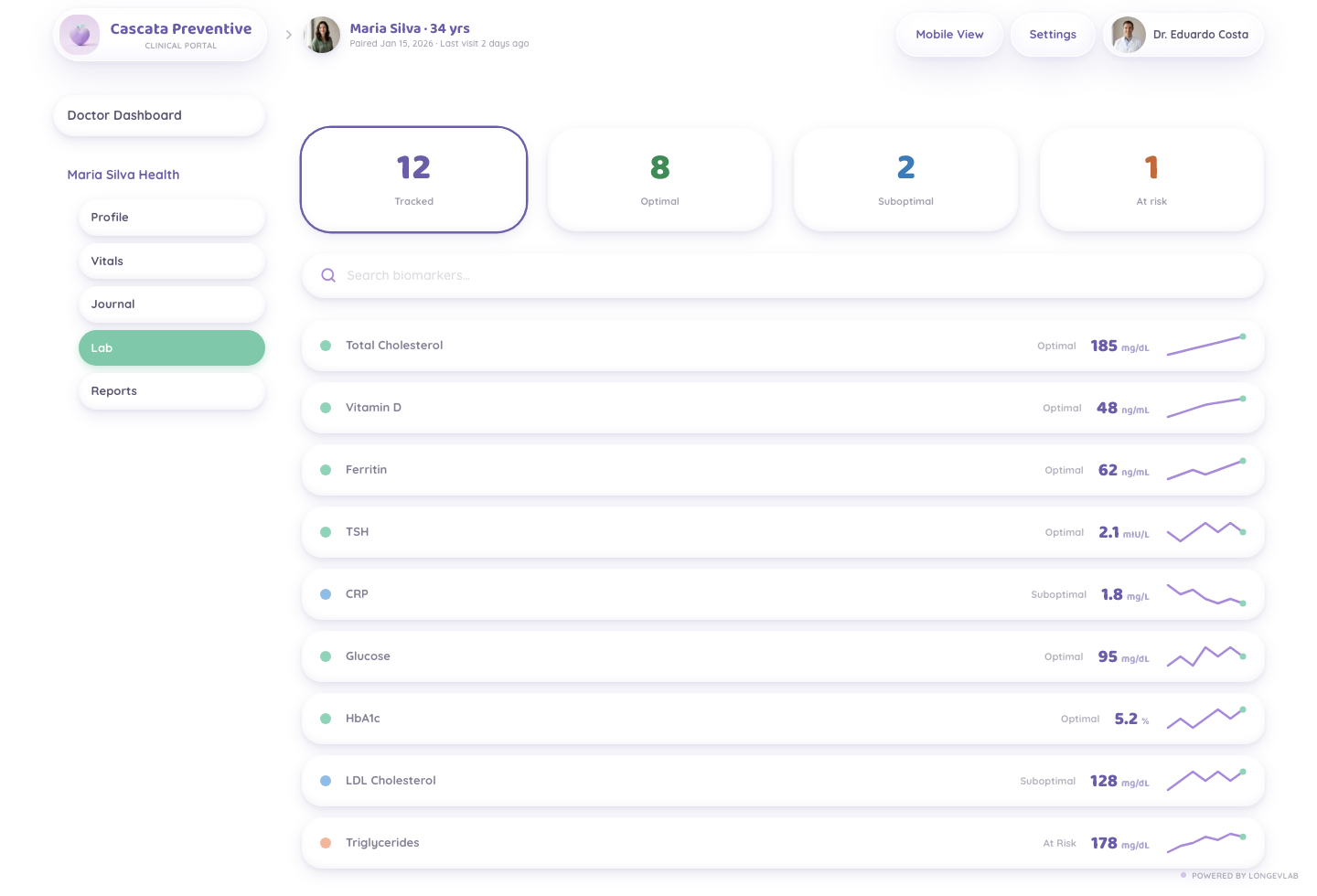This screenshot has width=1317, height=896.
Task: Click the 178 mg/dL value
Action: click(x=1119, y=843)
